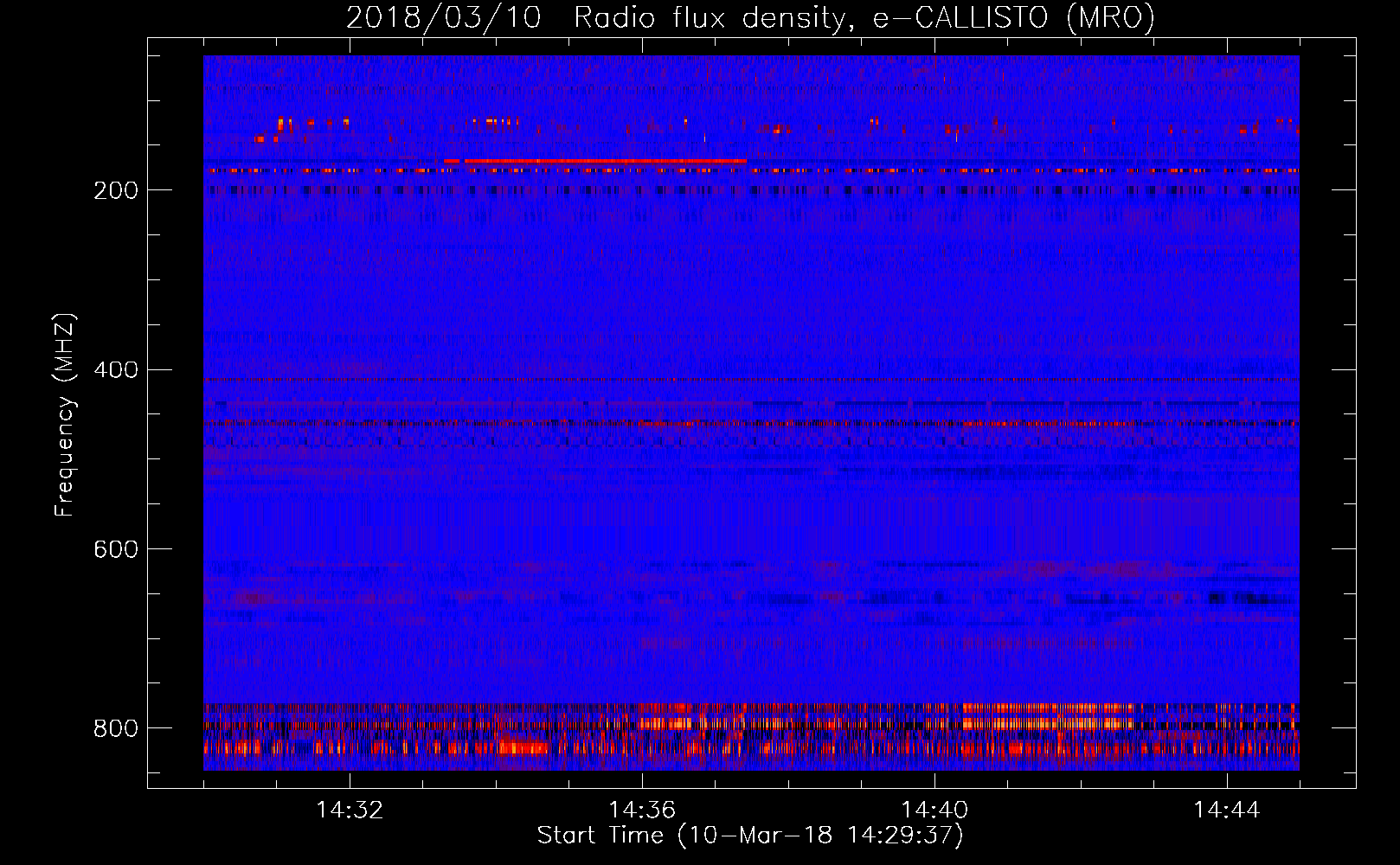Click the 14:32 time tick label
The image size is (1400, 865).
point(350,810)
